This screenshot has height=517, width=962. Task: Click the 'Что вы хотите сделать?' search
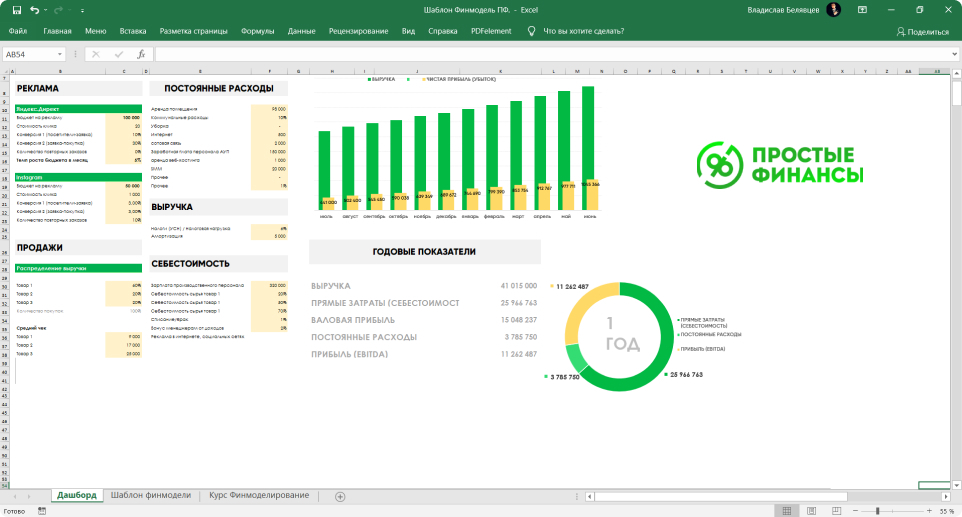click(x=583, y=31)
